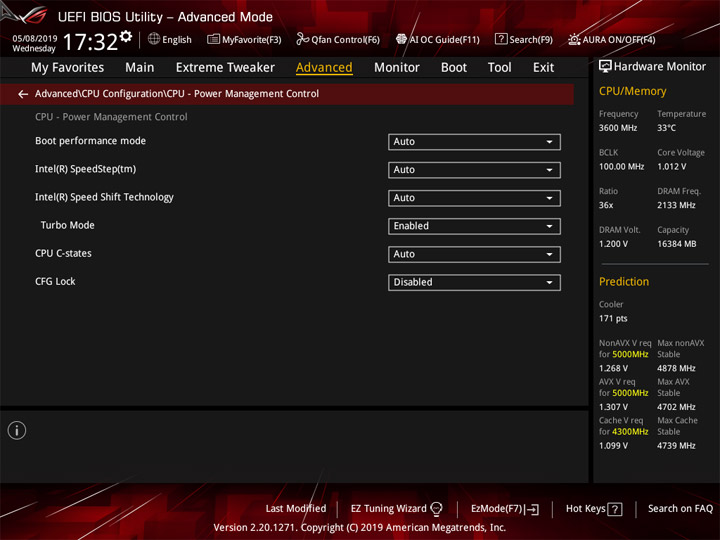Click the Hardware Monitor screen icon

pos(605,67)
